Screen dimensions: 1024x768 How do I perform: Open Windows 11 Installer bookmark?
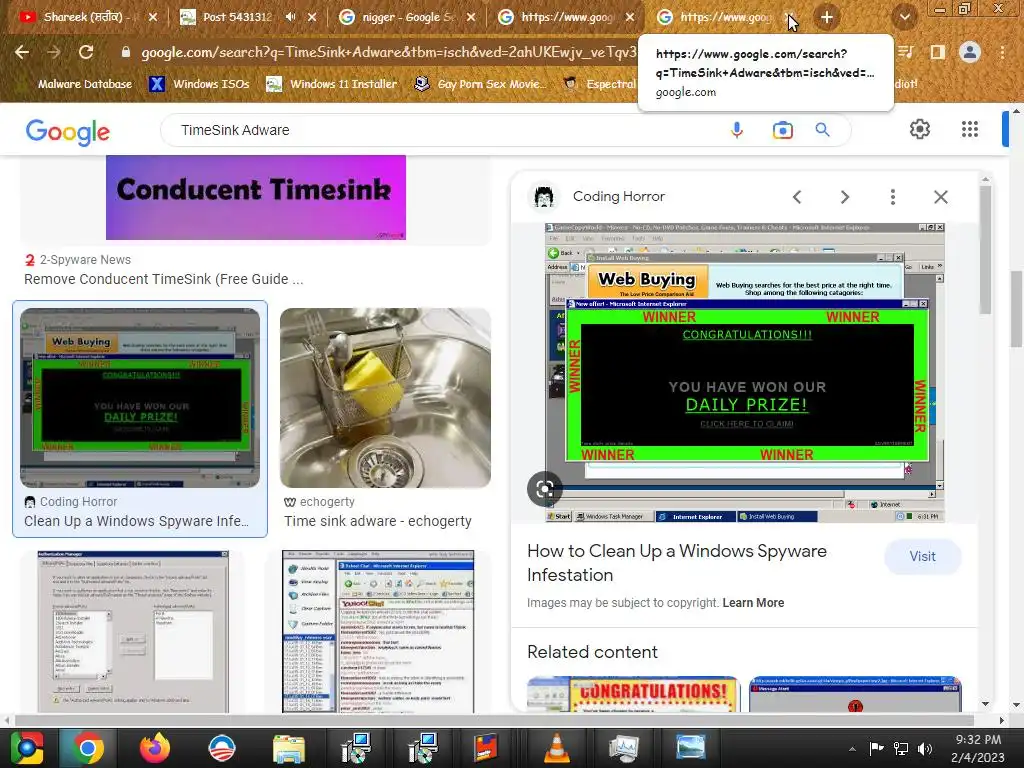tap(331, 84)
